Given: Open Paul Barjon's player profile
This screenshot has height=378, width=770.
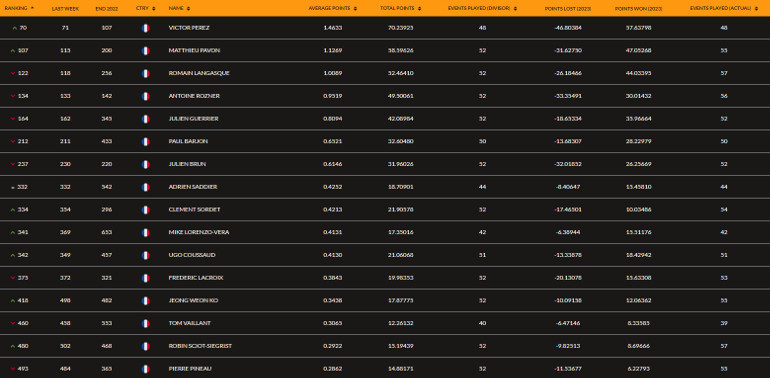Looking at the screenshot, I should (188, 141).
